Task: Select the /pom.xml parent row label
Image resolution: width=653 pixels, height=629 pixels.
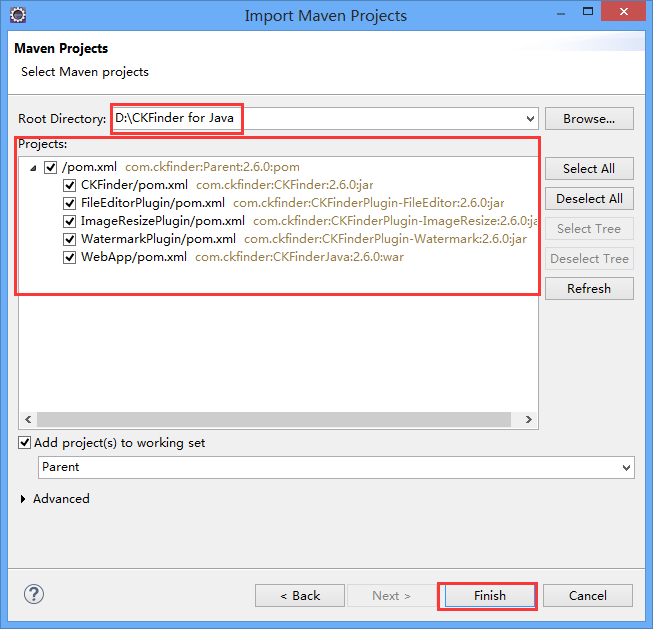Action: pos(89,167)
